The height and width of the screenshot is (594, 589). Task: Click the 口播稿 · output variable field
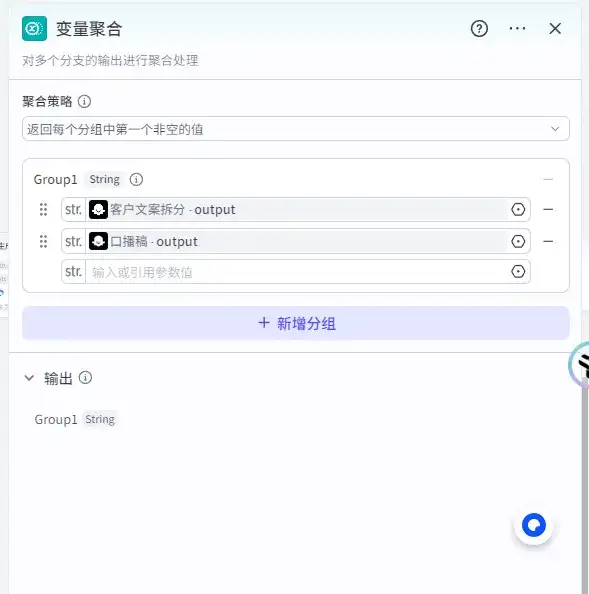click(296, 241)
